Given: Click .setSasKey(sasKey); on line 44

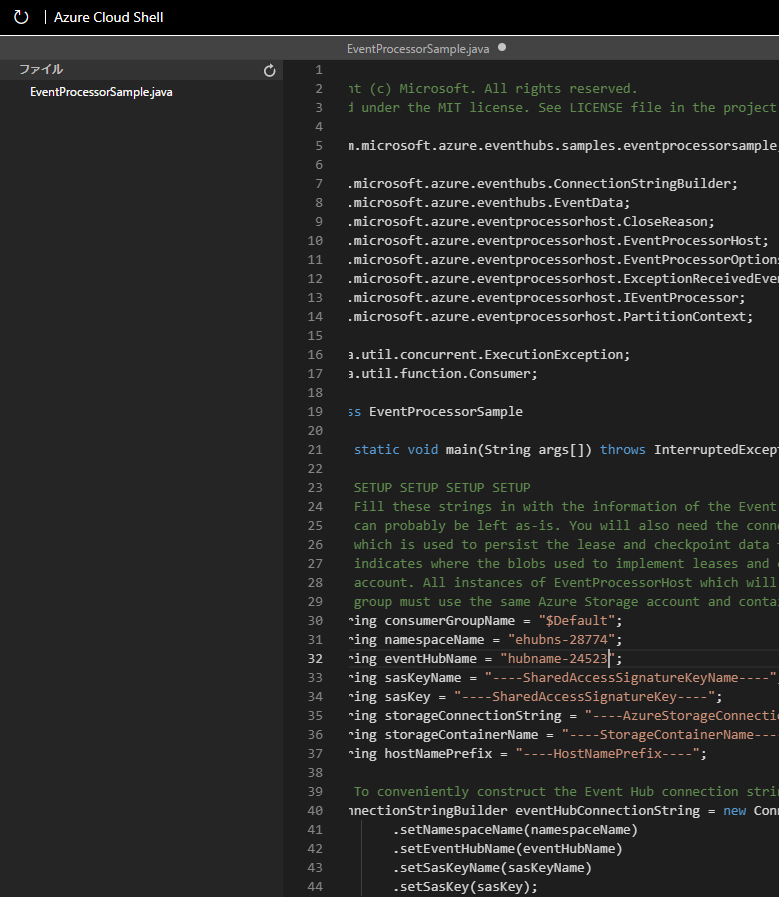Looking at the screenshot, I should pos(465,886).
